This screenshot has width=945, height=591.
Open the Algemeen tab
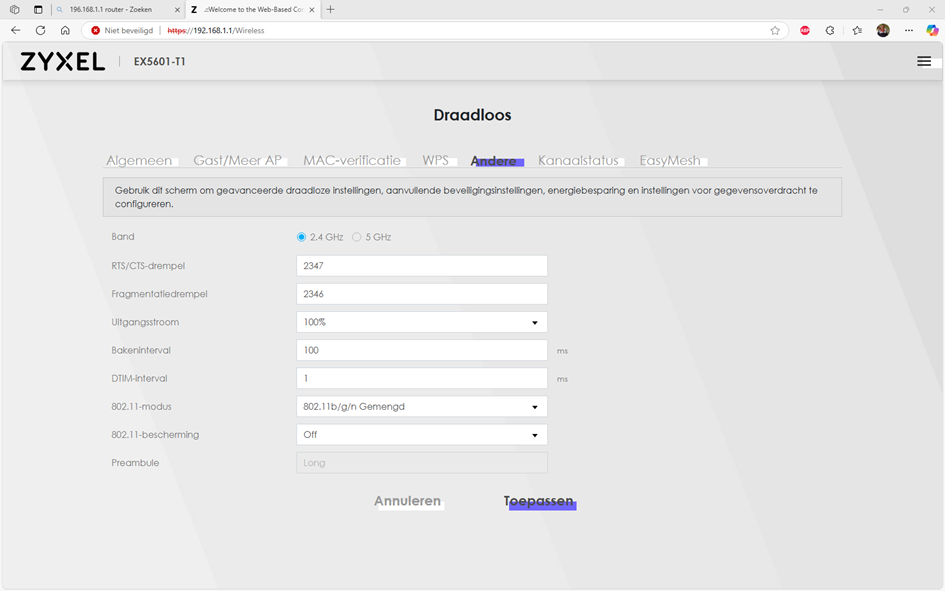coord(139,160)
